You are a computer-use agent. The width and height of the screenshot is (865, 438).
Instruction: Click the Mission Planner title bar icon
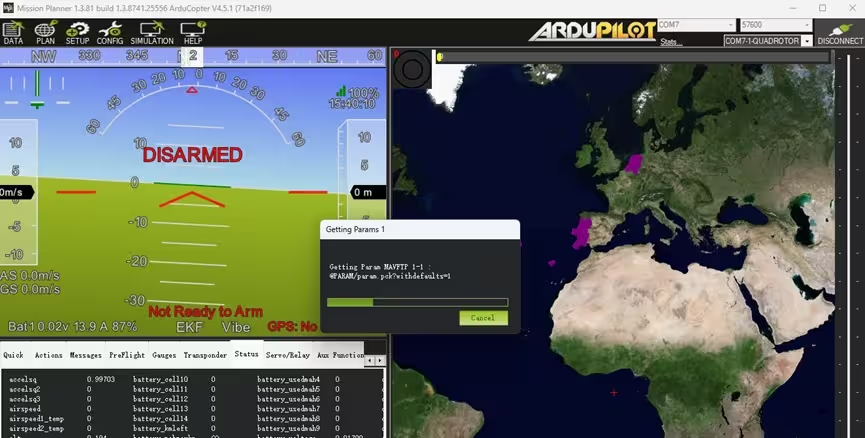8,8
